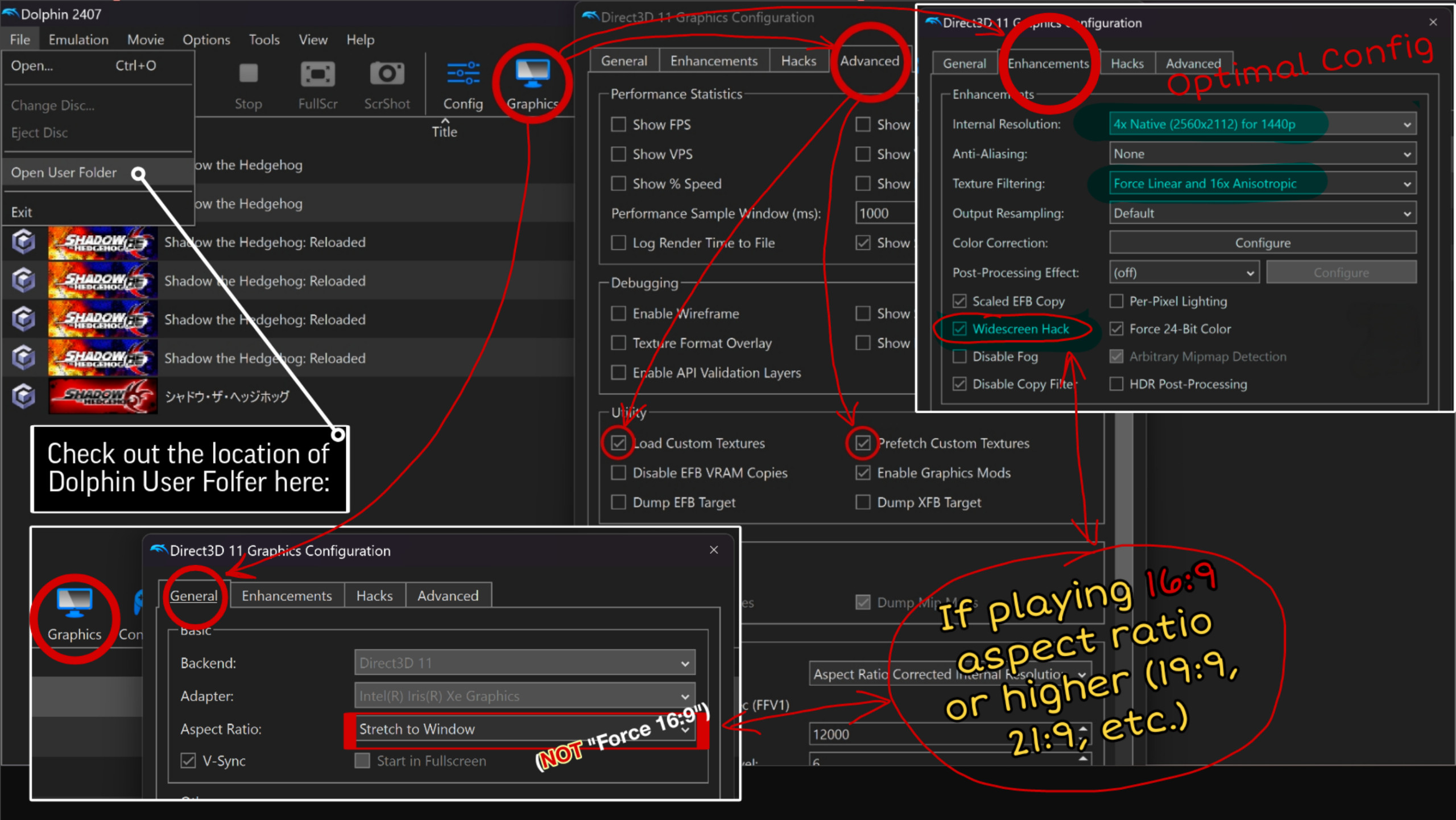This screenshot has width=1456, height=820.
Task: Expand the Internal Resolution dropdown
Action: click(1261, 124)
